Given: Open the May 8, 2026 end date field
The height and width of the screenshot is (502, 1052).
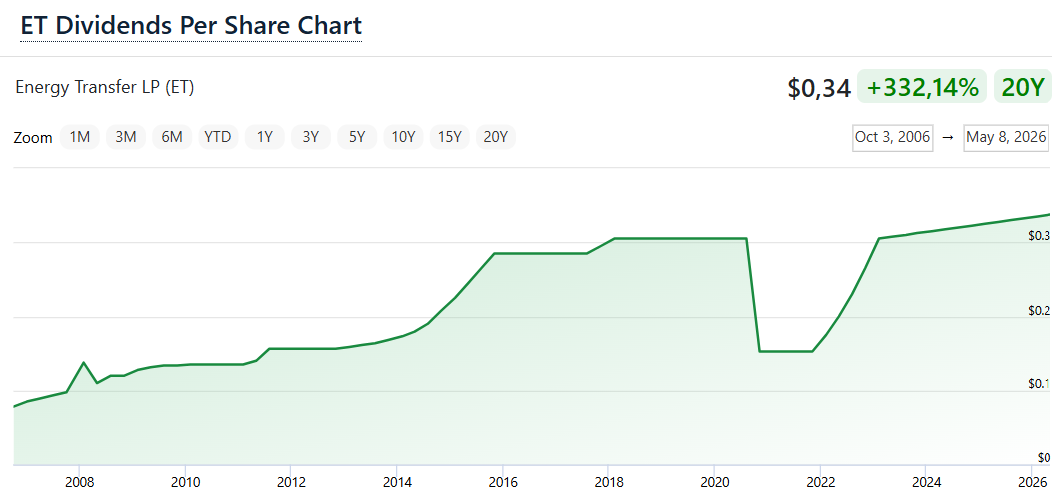Looking at the screenshot, I should point(1006,138).
